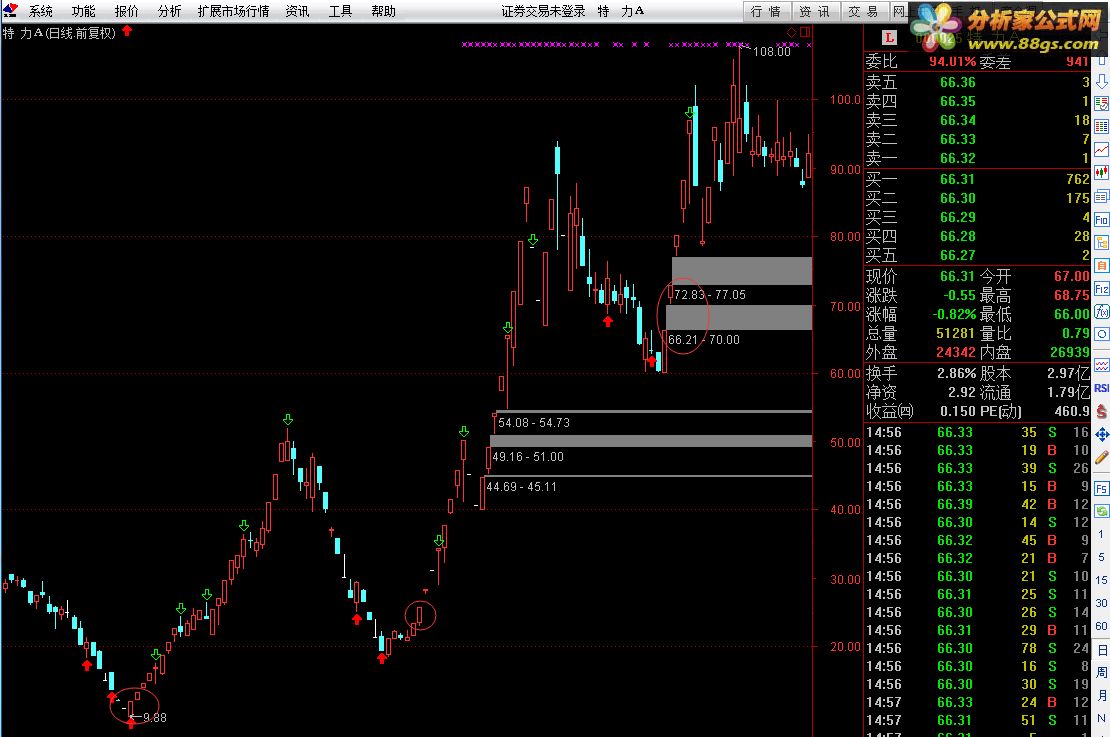The width and height of the screenshot is (1110, 737).
Task: Select the 月 monthly period button
Action: click(x=1102, y=695)
